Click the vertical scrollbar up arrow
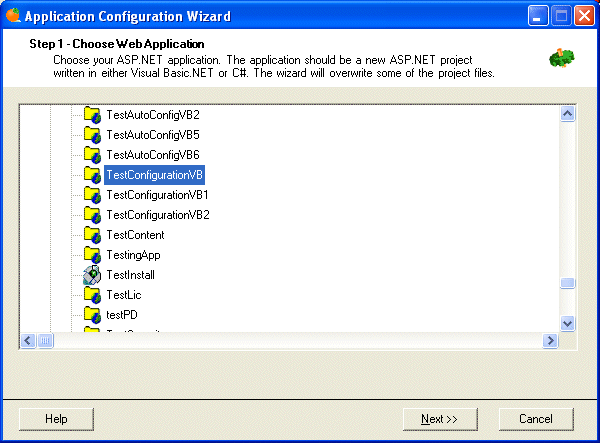 (567, 114)
